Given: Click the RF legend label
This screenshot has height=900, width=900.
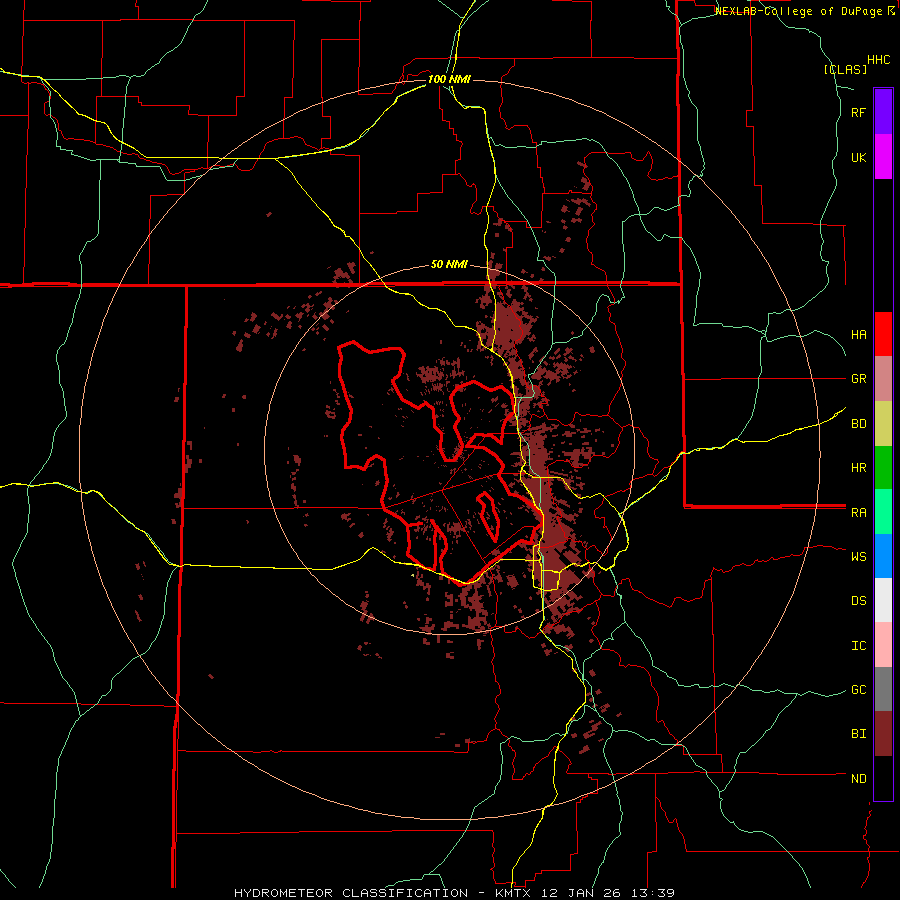Looking at the screenshot, I should [858, 112].
